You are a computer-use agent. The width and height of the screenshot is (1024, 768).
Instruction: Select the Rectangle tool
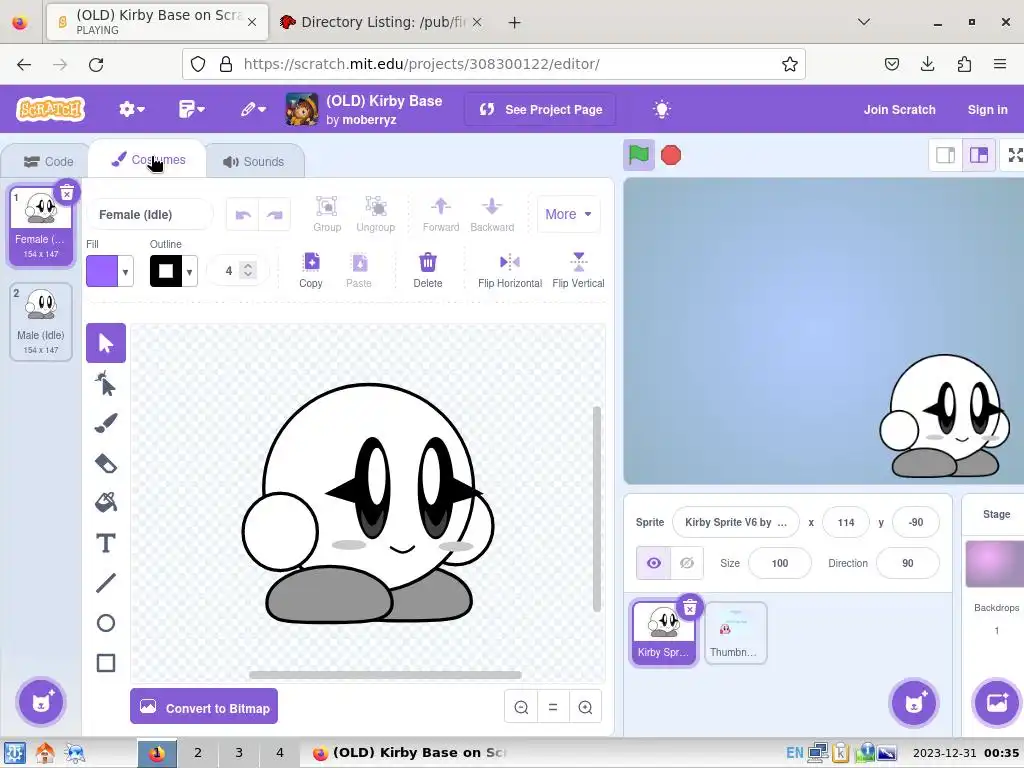tap(106, 663)
